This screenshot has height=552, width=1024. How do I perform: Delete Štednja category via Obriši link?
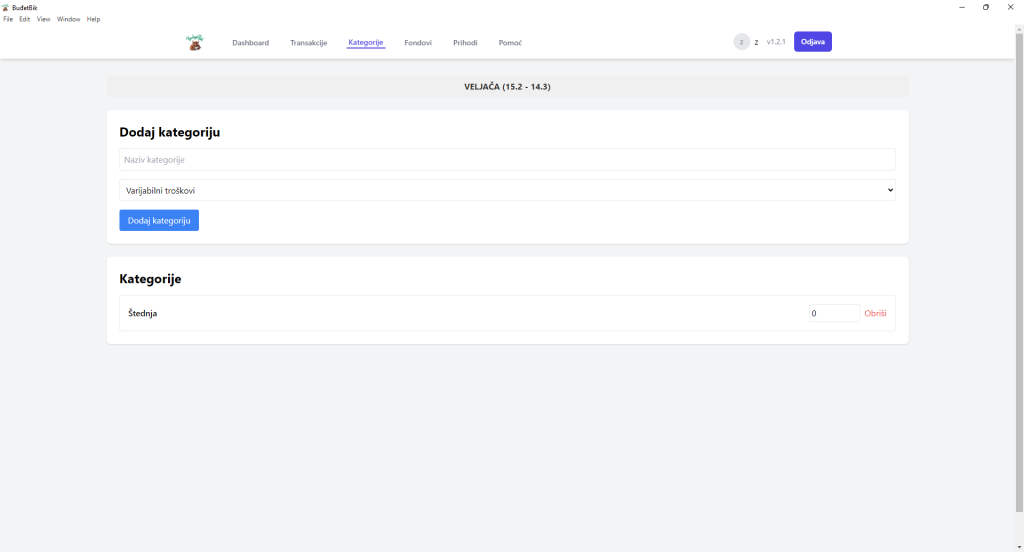[x=875, y=313]
